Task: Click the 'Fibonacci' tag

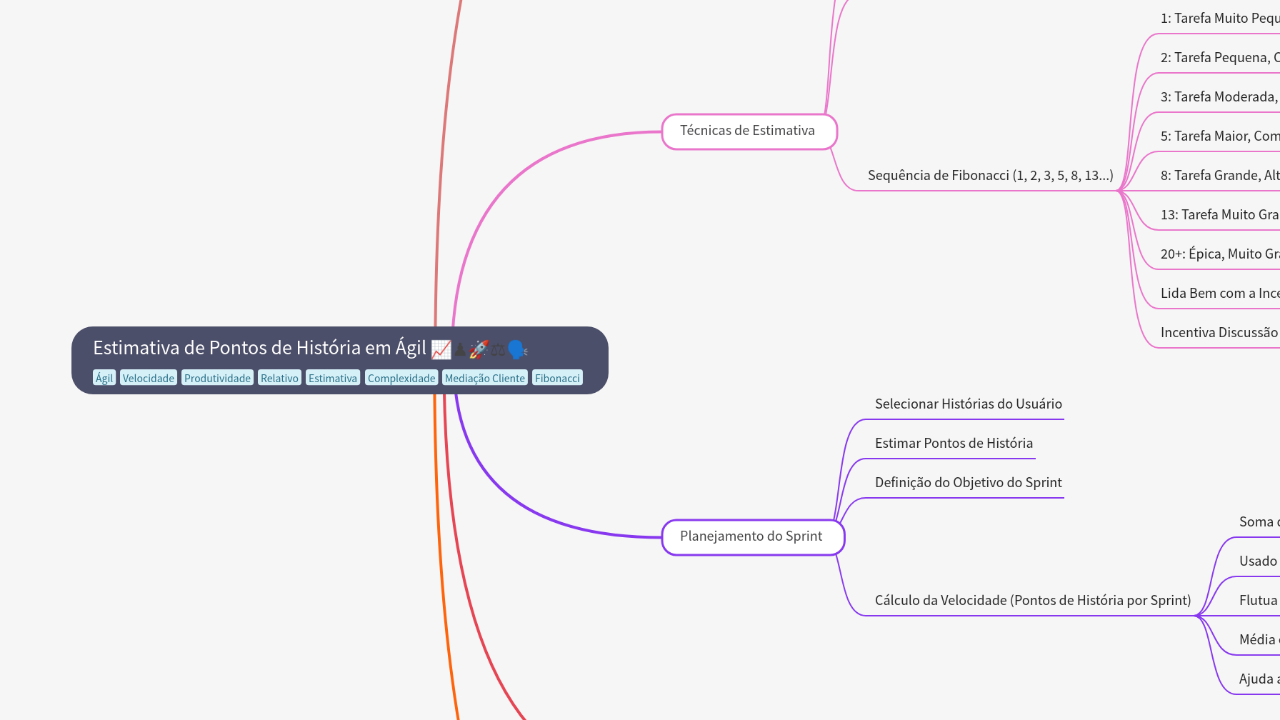Action: [x=557, y=378]
